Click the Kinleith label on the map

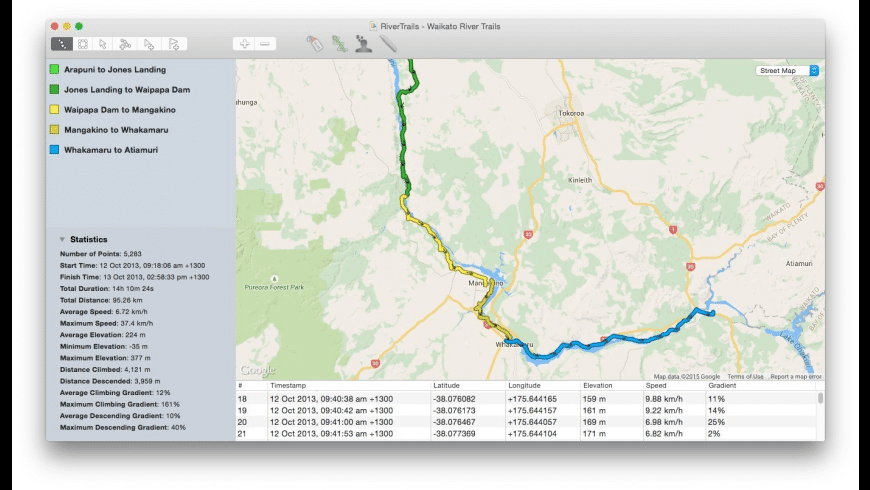click(580, 180)
